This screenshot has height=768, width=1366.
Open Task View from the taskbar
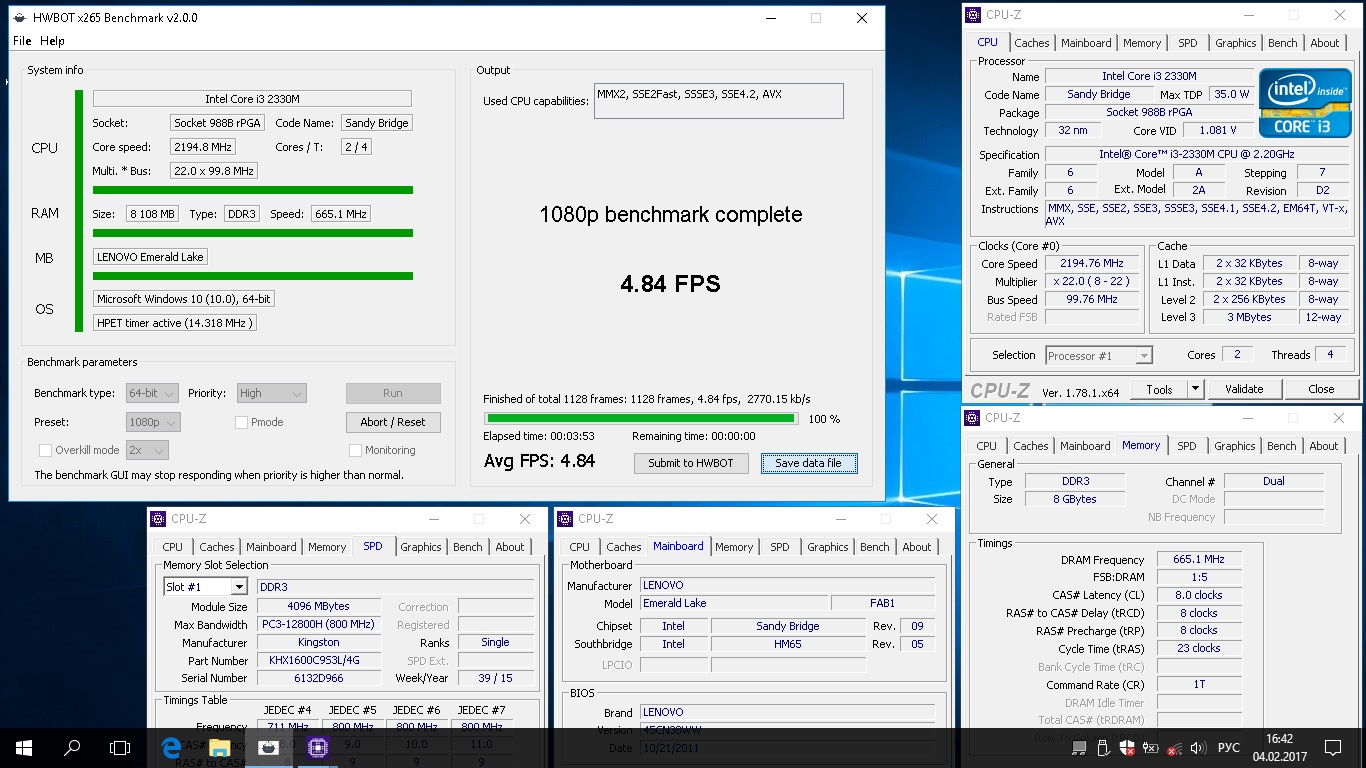[120, 747]
